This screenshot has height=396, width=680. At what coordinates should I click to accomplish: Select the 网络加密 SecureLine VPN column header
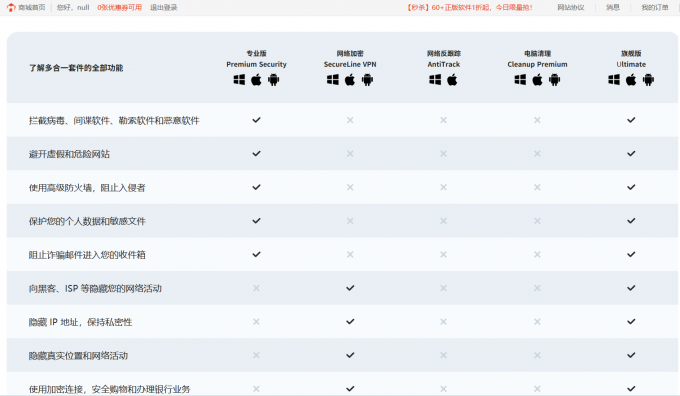click(350, 59)
